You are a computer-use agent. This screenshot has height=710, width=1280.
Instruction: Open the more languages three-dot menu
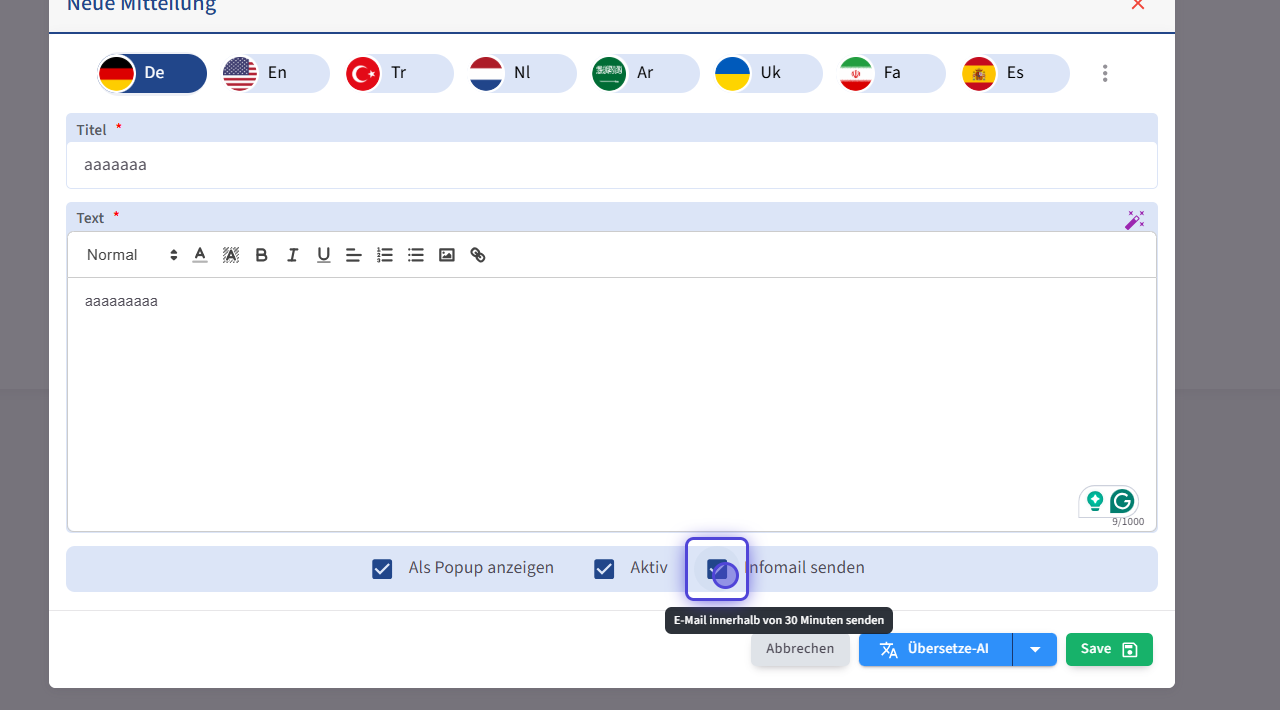[1105, 73]
